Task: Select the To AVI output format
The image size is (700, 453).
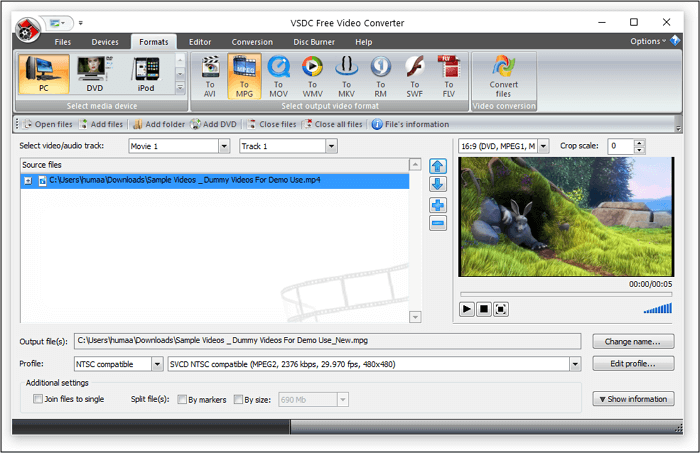Action: (x=210, y=76)
